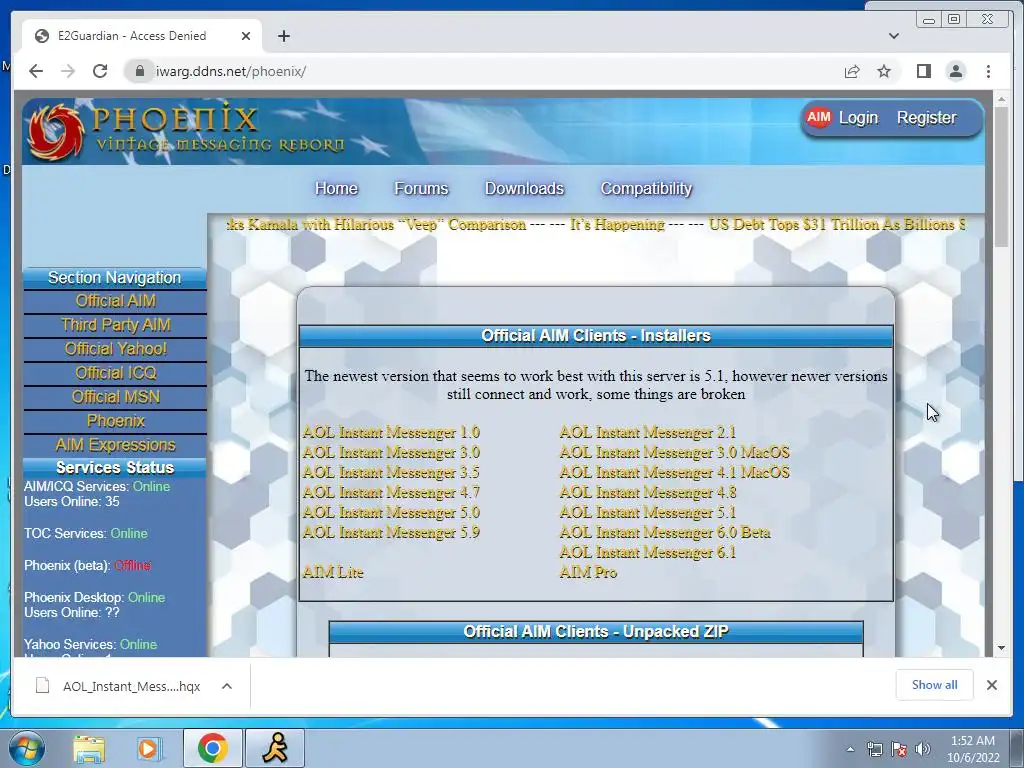Open the Compatibility menu item
The height and width of the screenshot is (768, 1024).
[646, 189]
